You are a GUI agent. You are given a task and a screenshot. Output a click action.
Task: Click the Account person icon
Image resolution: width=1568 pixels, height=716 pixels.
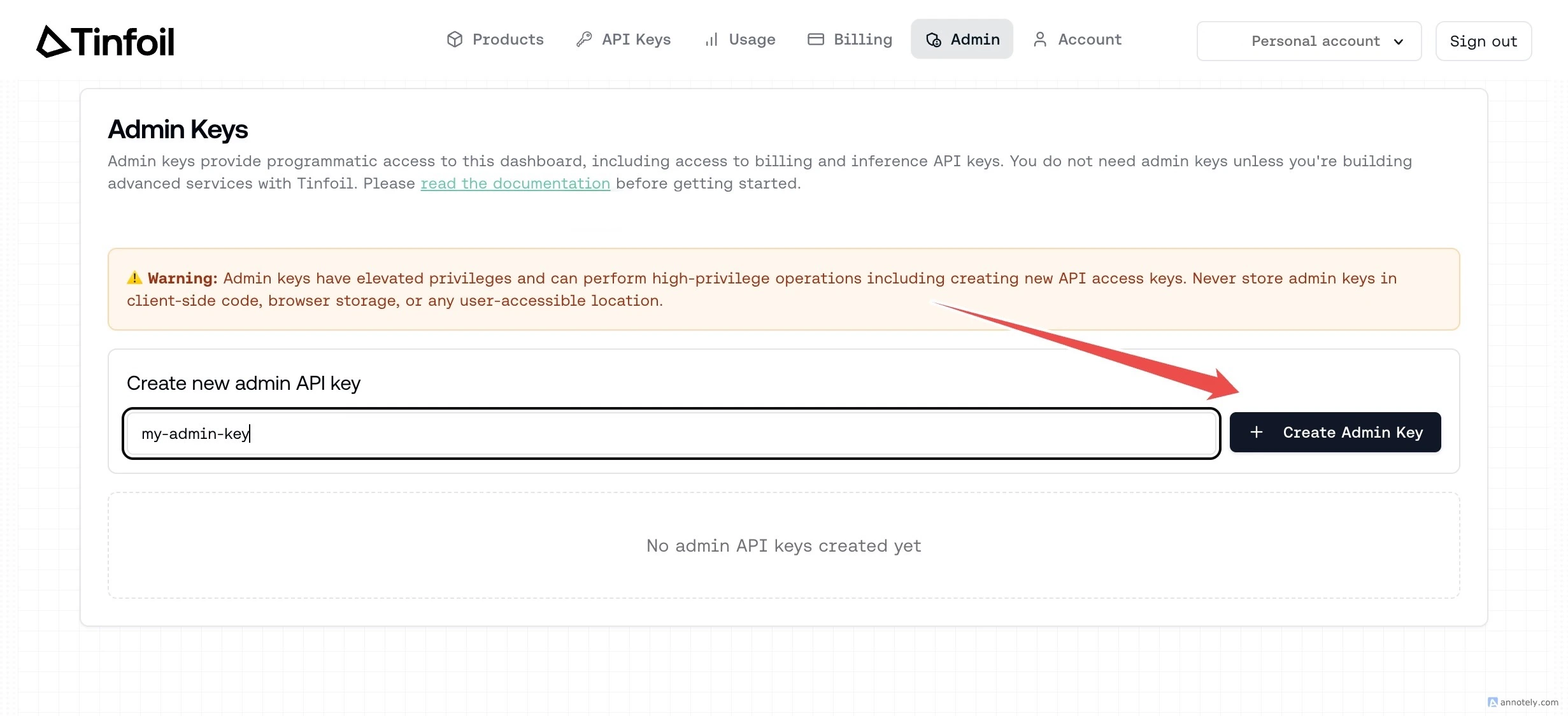pos(1040,39)
